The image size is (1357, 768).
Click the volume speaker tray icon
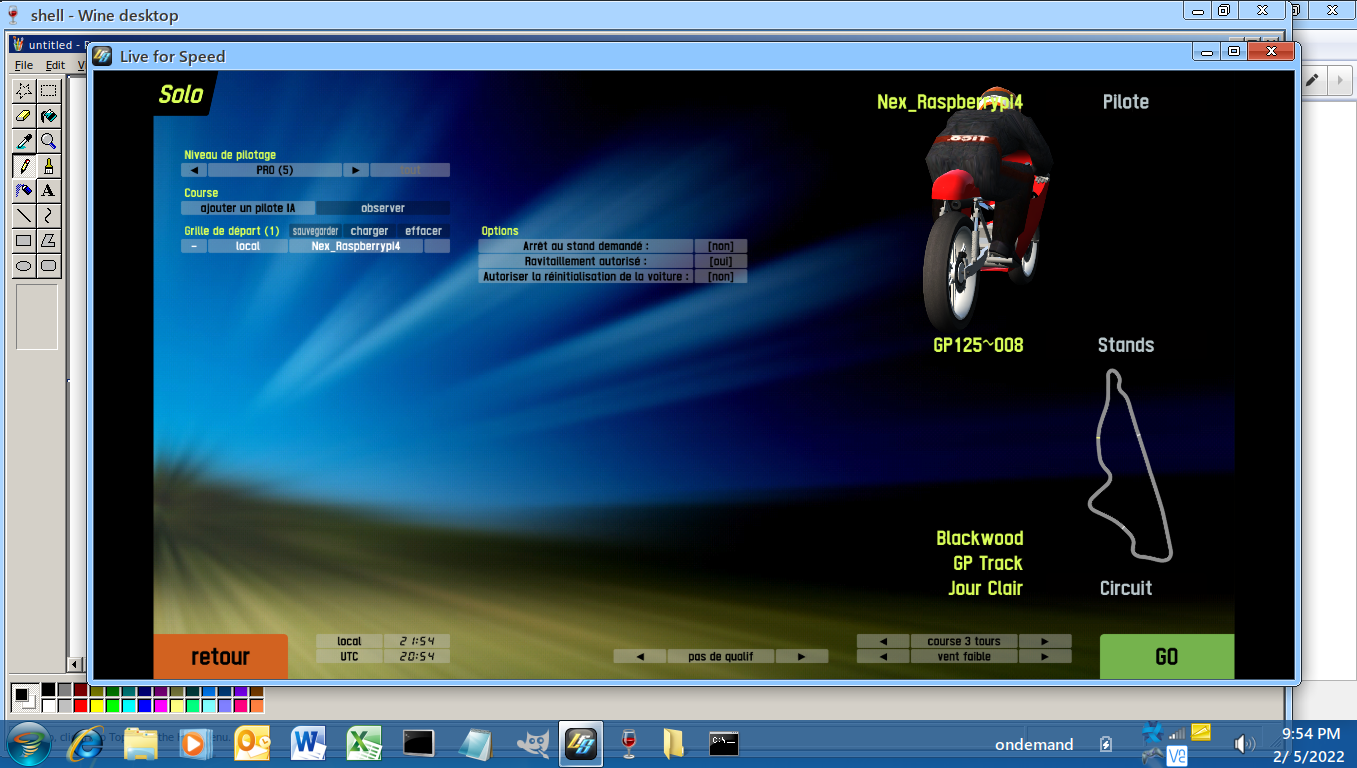[x=1244, y=744]
